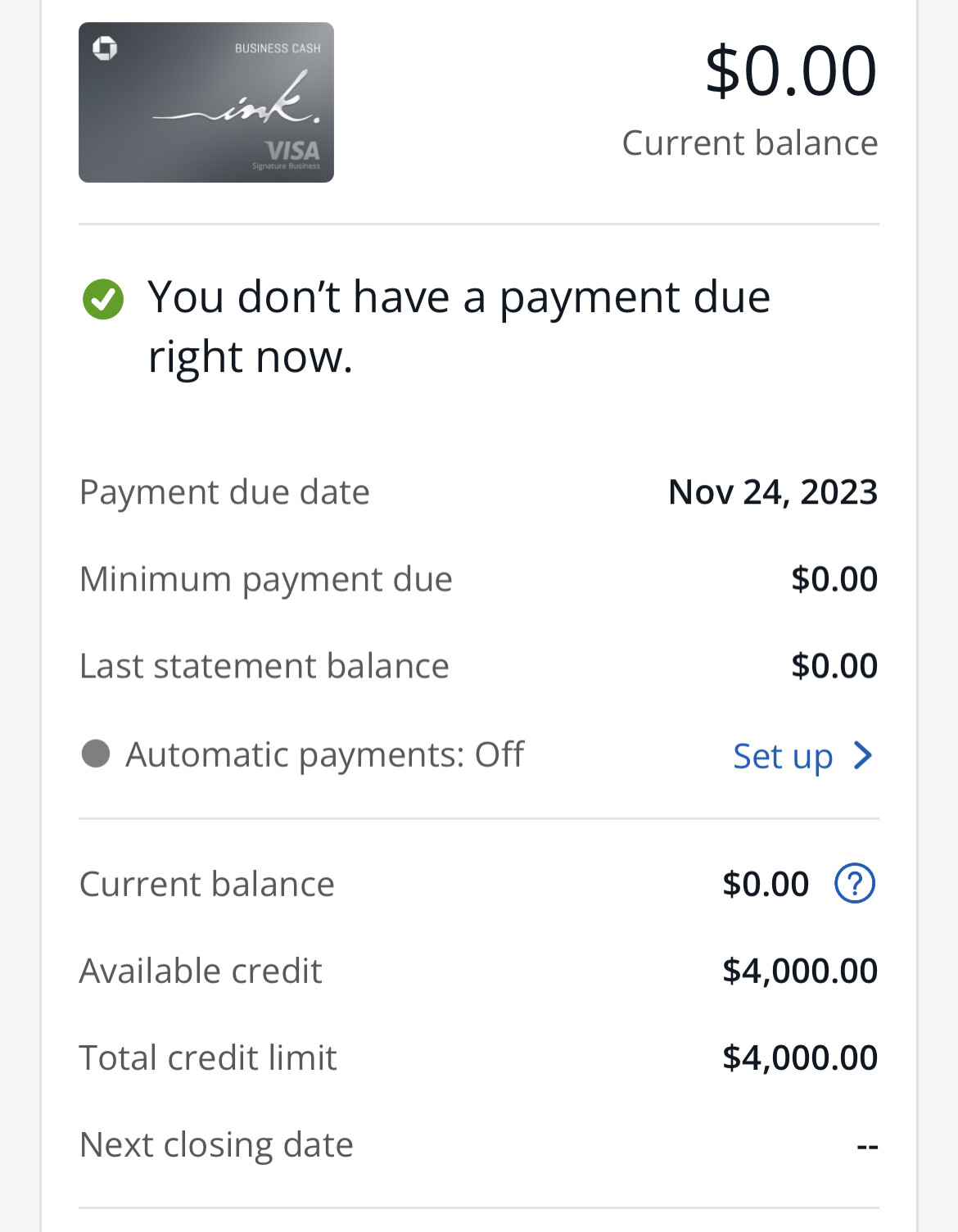Tap the large $0.00 current balance amount
This screenshot has width=958, height=1232.
click(x=791, y=71)
